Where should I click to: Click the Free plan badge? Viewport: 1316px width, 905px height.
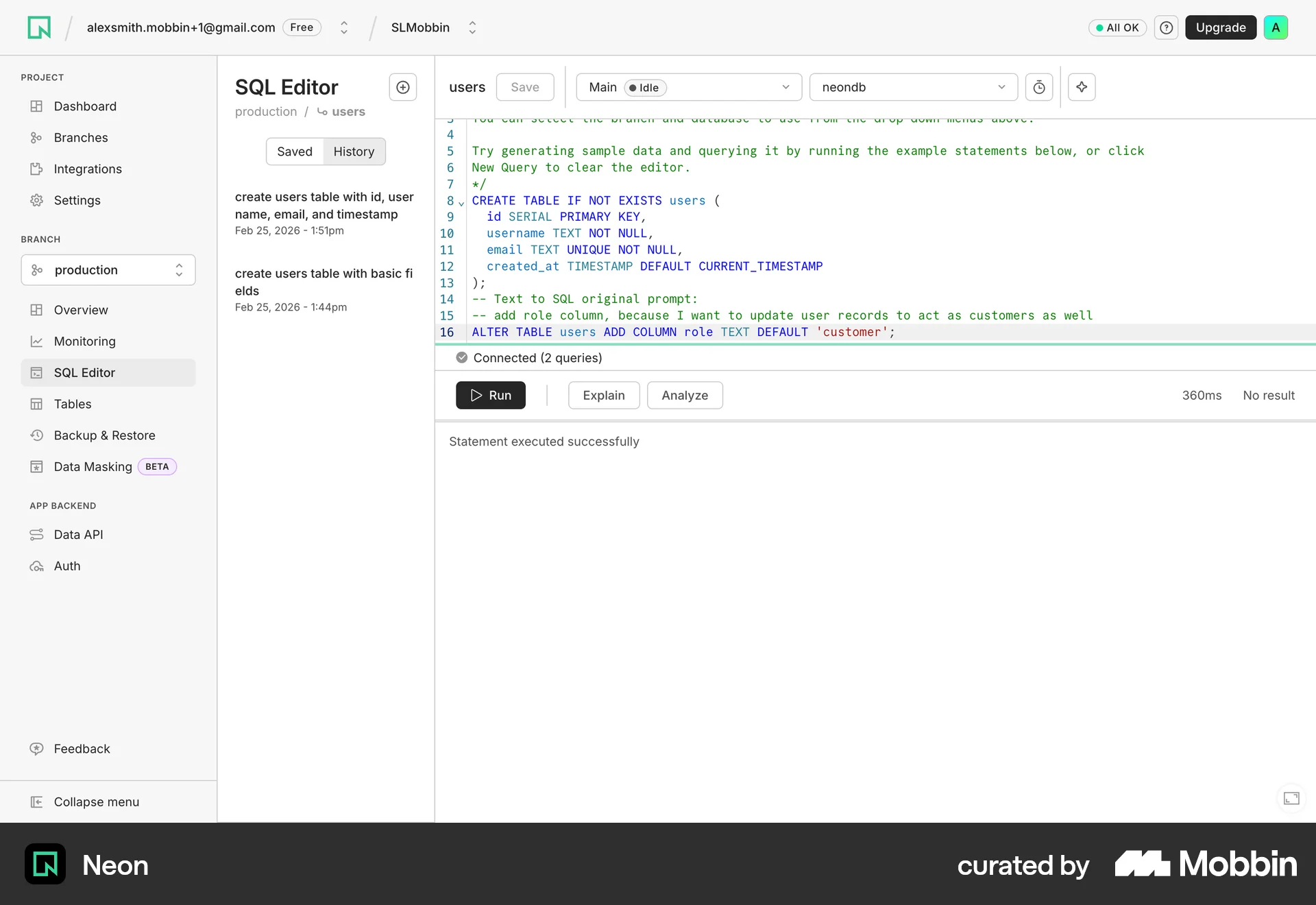coord(302,27)
